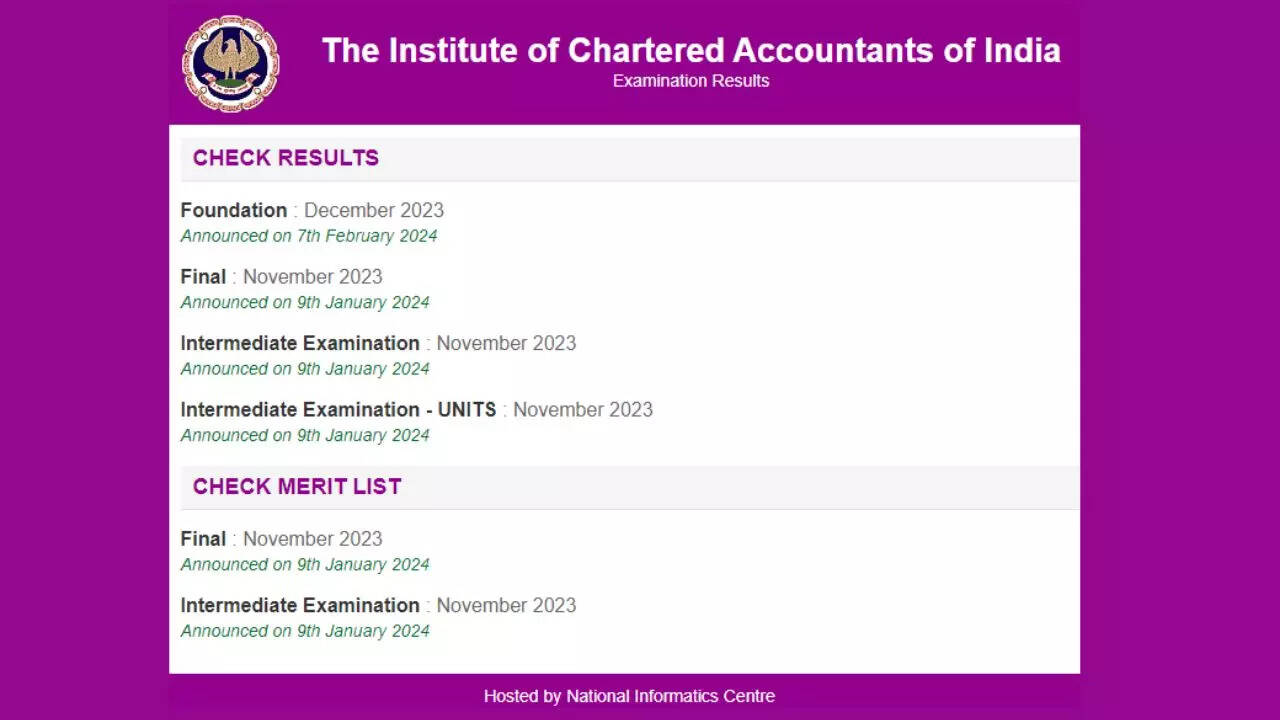The height and width of the screenshot is (720, 1280).
Task: Click the announcement date under Final results
Action: (305, 302)
